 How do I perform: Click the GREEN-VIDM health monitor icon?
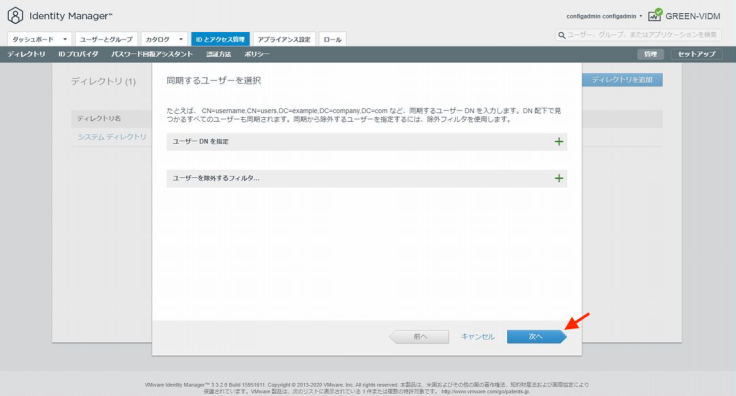coord(655,15)
